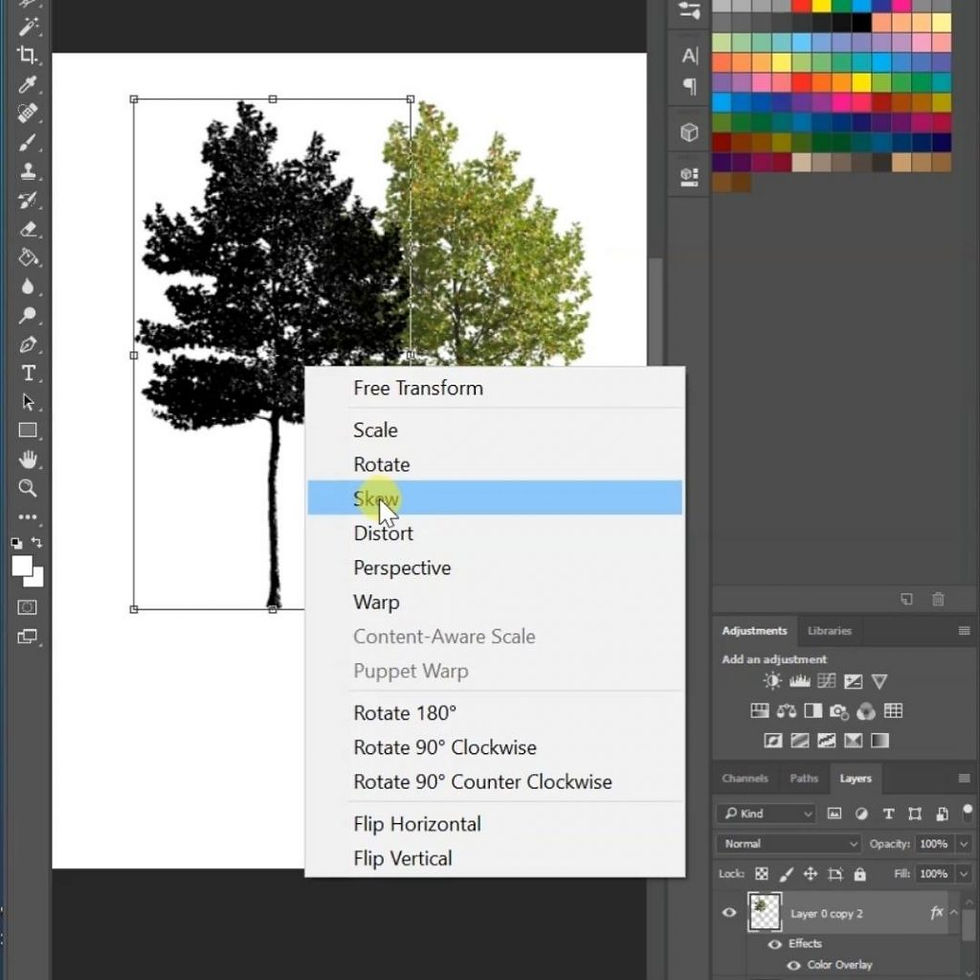Image resolution: width=980 pixels, height=980 pixels.
Task: Open the Fill slider dropdown arrow
Action: click(964, 874)
